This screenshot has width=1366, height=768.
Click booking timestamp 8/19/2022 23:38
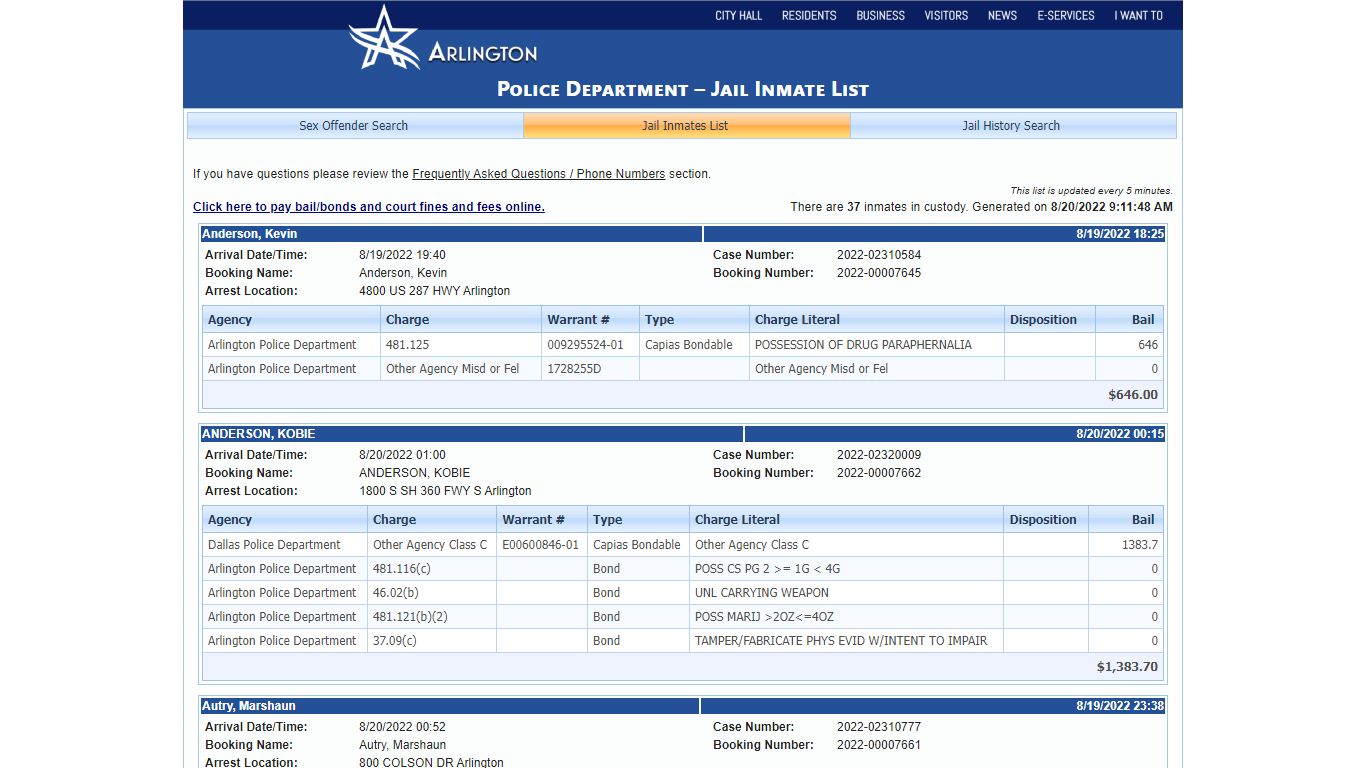click(1120, 706)
